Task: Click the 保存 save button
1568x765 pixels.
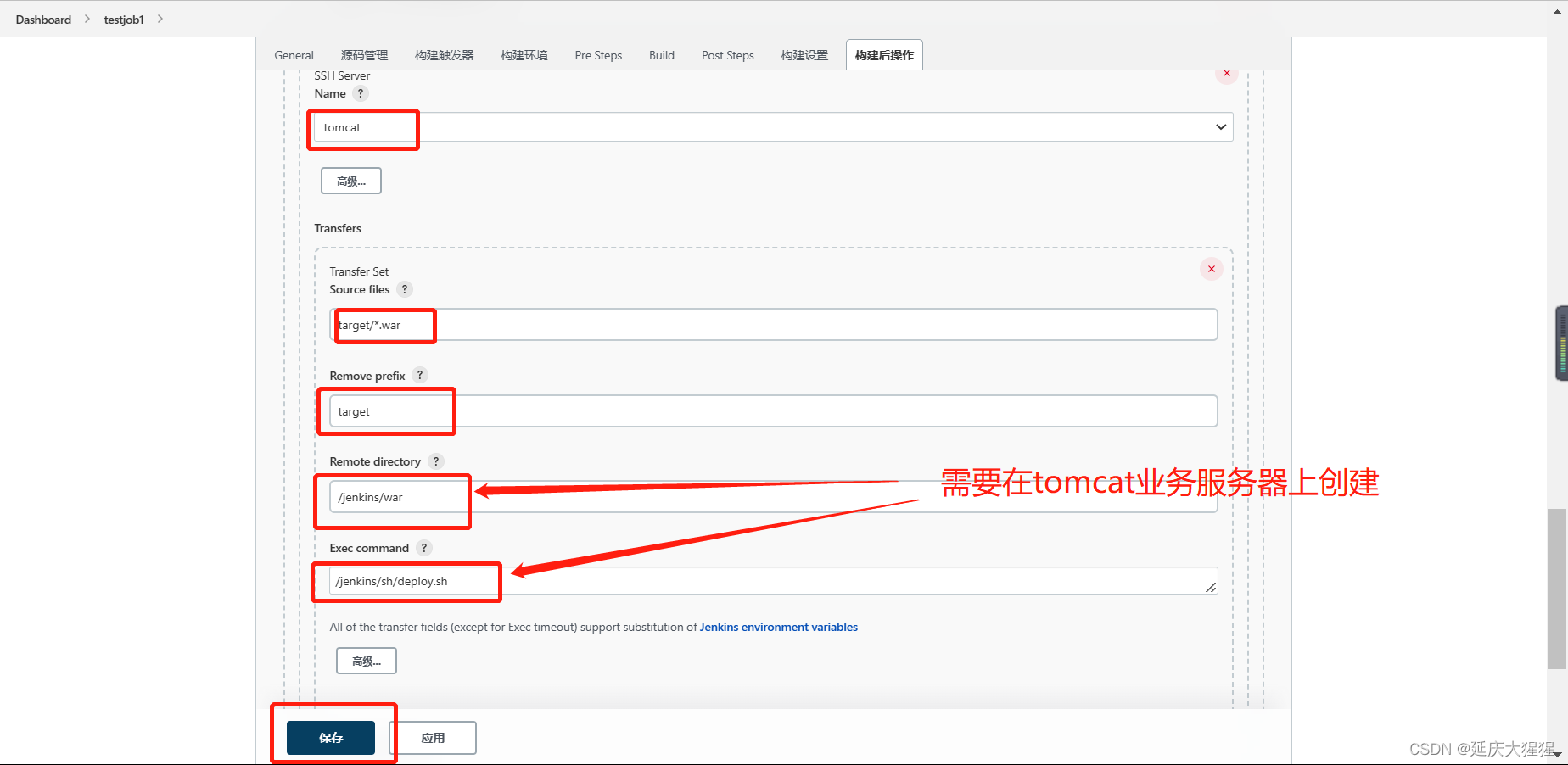Action: [331, 738]
